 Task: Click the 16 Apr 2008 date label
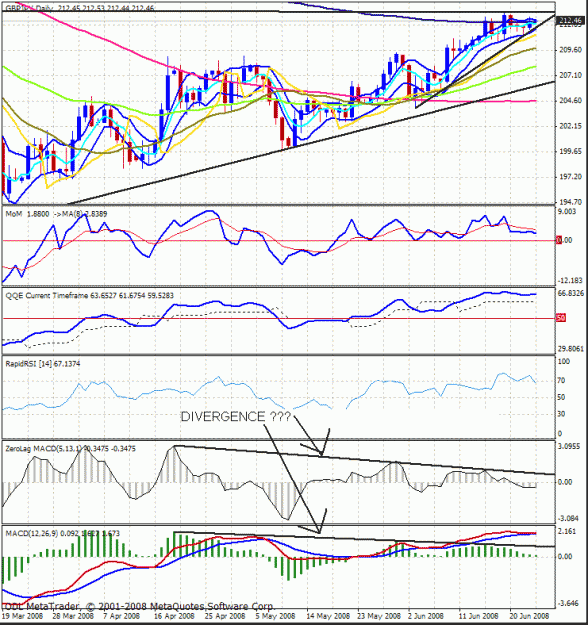pos(174,616)
